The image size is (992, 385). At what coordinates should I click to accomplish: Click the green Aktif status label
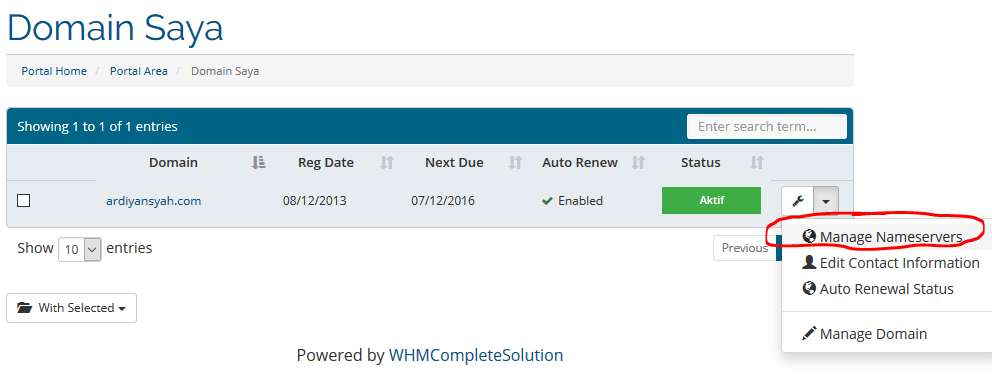click(711, 200)
